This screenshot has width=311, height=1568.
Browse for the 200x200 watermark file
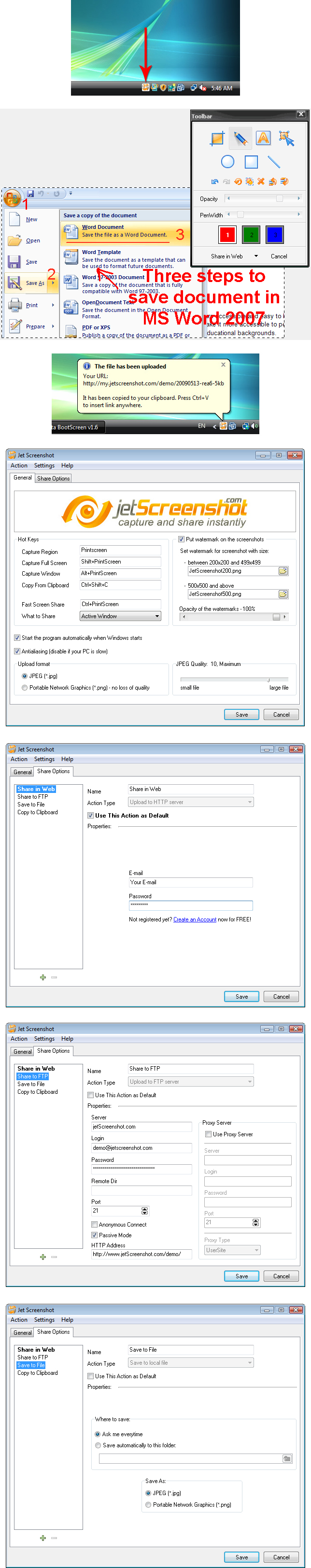pos(283,571)
